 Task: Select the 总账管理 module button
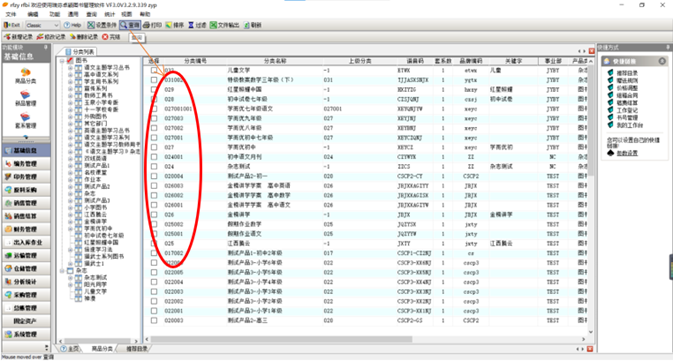26,308
